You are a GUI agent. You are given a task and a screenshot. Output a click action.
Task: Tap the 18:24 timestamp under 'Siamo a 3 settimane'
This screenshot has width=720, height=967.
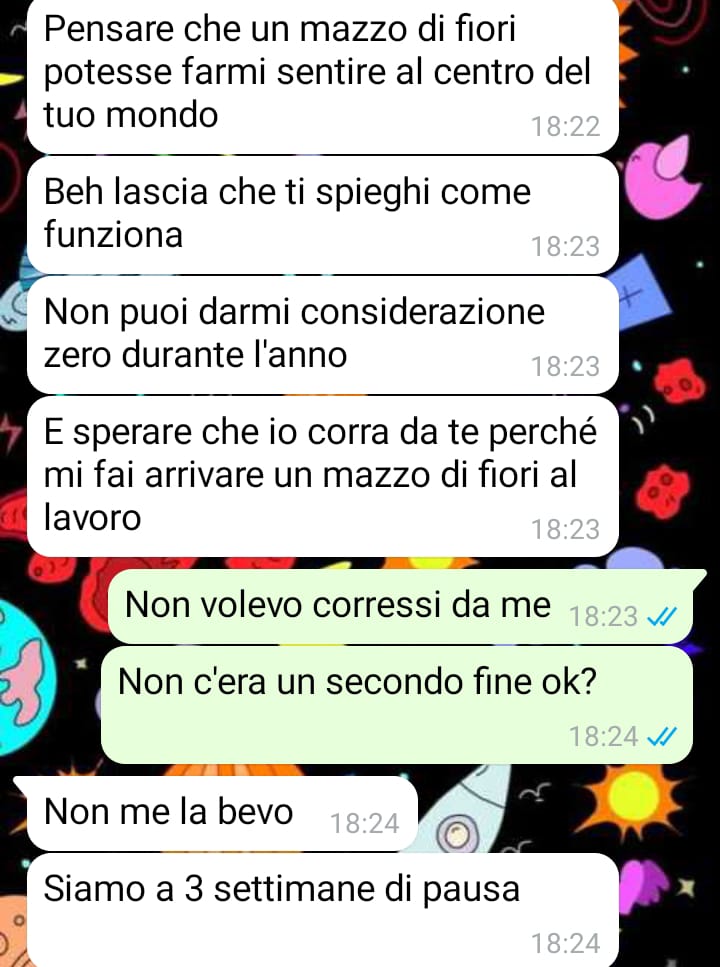point(565,944)
